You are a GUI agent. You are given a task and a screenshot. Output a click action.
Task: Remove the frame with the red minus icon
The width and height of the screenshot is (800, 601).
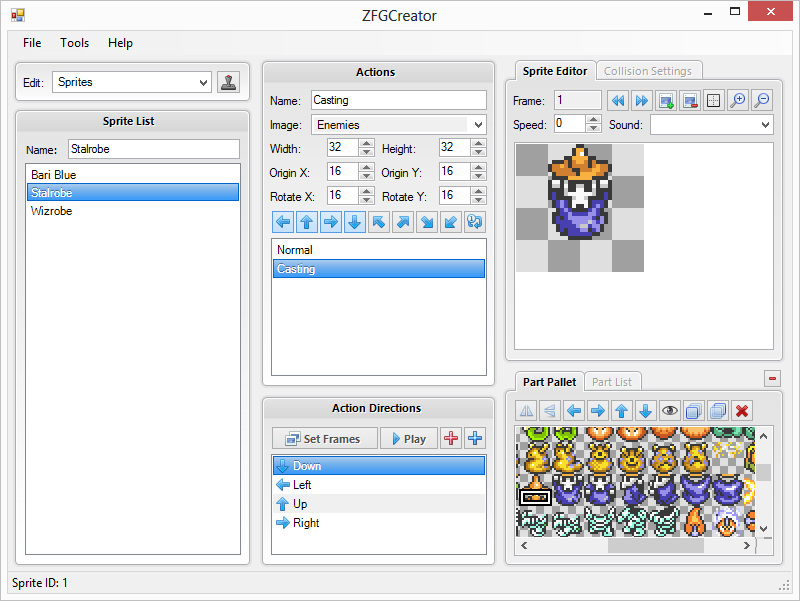[x=690, y=101]
